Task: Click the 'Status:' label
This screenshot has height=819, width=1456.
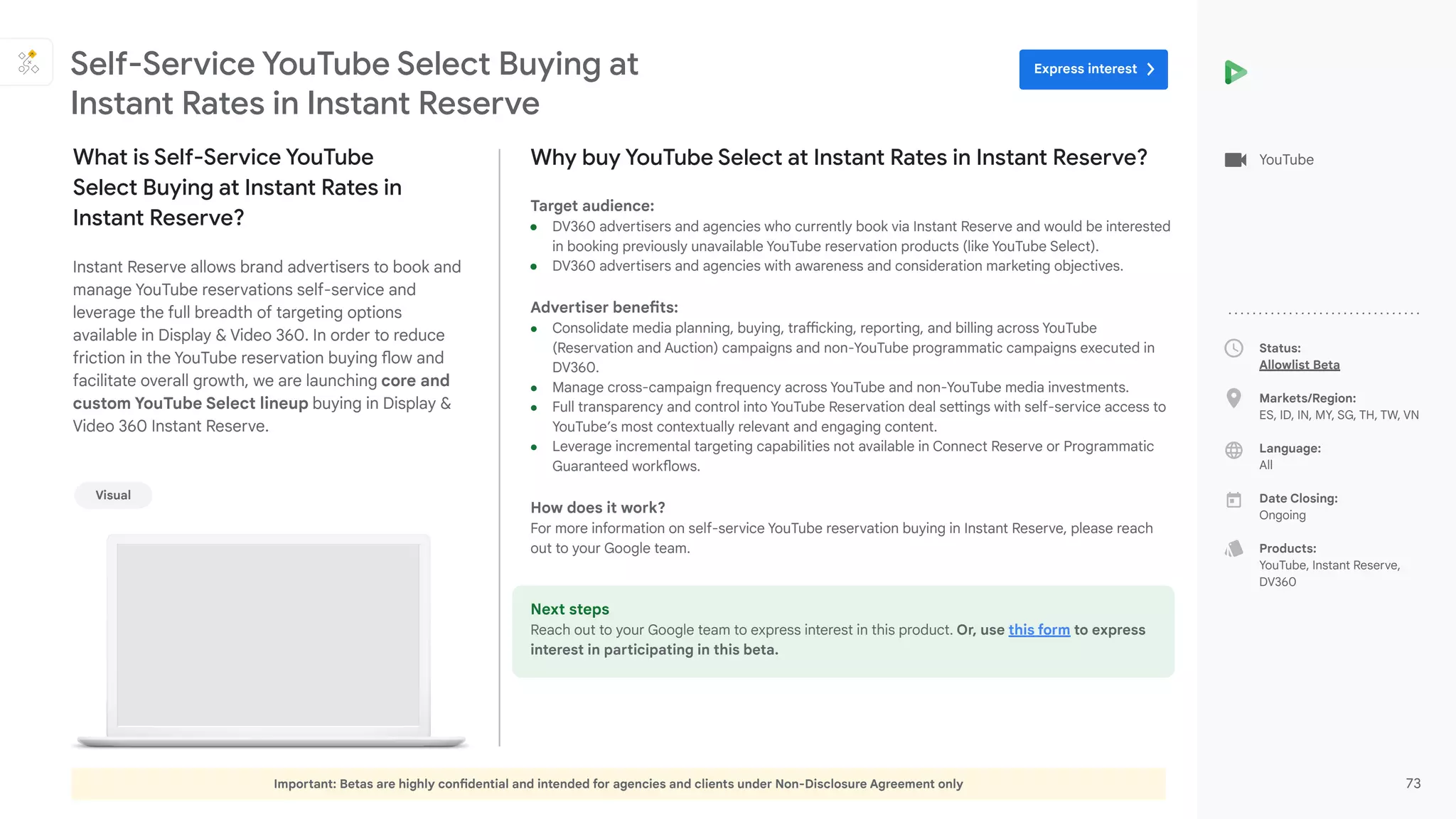Action: click(x=1280, y=348)
